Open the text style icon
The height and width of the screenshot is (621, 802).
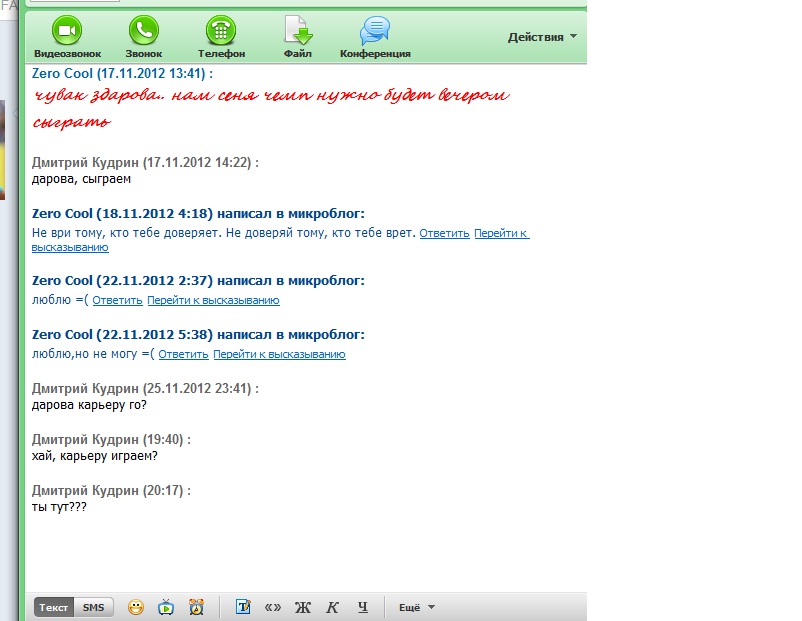point(243,607)
